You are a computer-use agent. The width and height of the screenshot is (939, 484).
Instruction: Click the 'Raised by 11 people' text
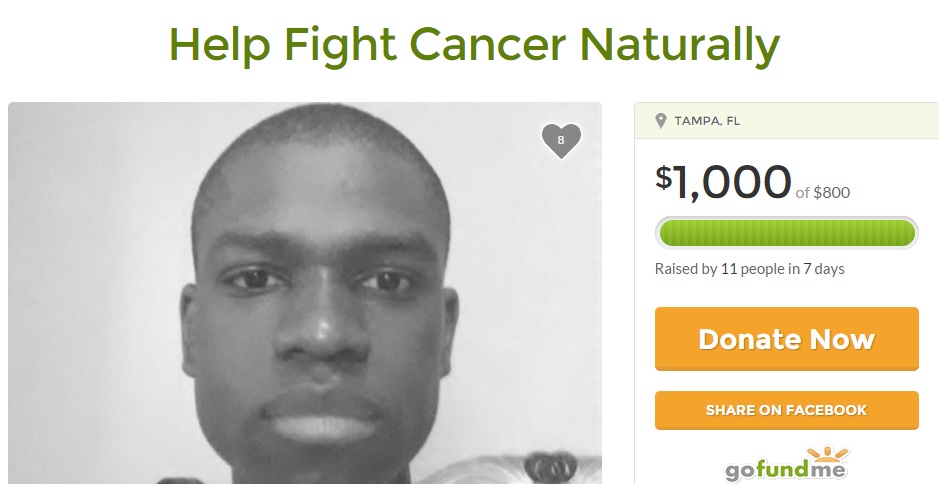[720, 269]
